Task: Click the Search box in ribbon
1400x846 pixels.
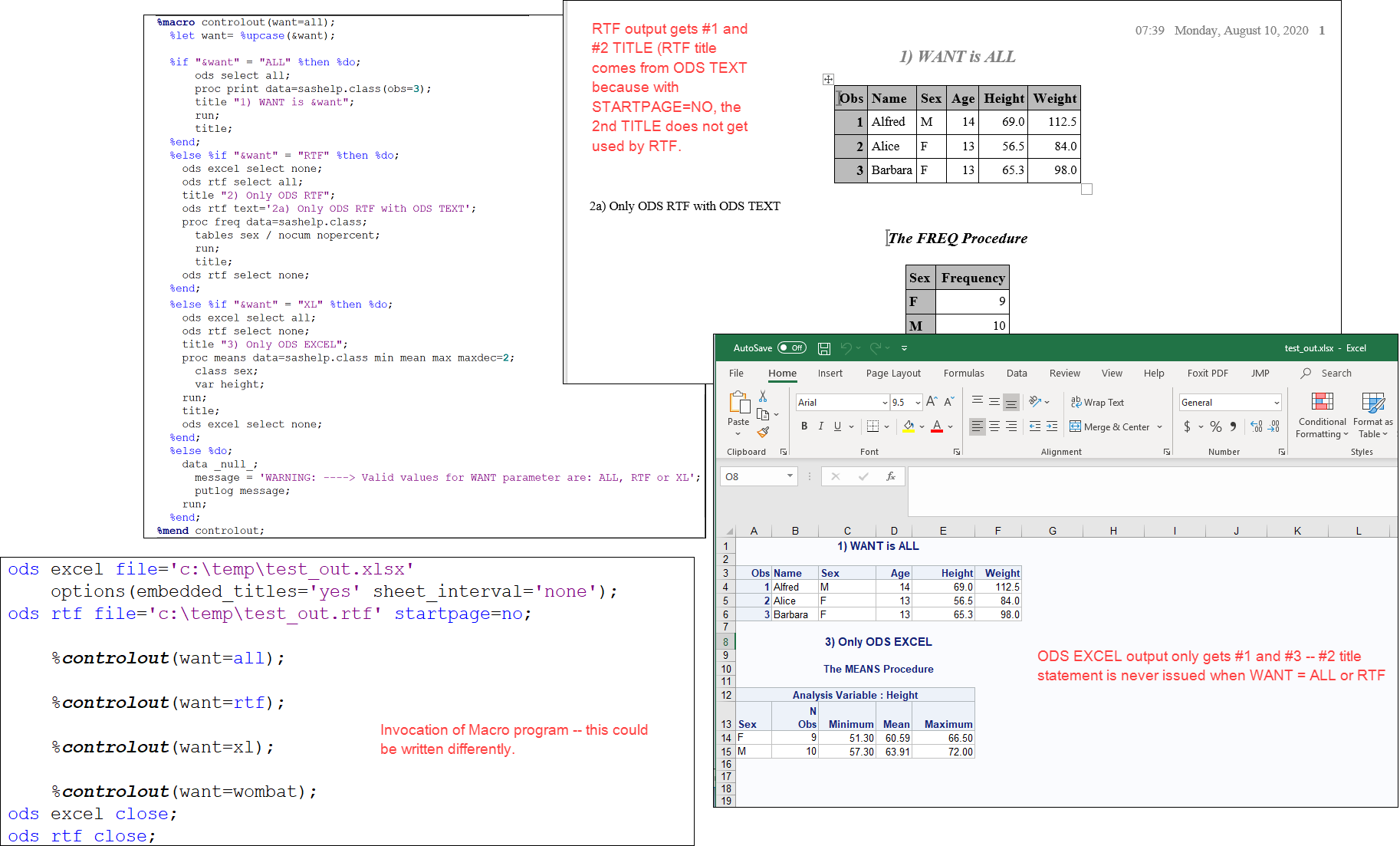Action: pos(1336,374)
